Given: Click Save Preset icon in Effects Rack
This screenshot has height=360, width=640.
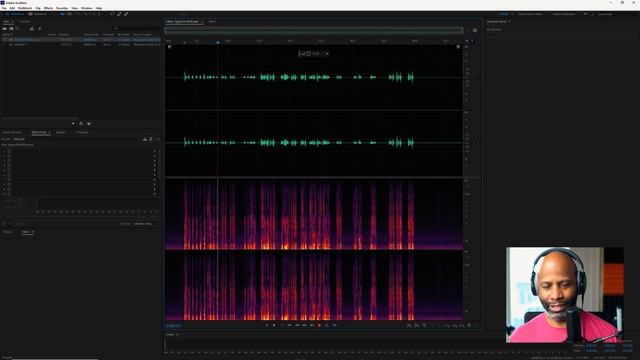Looking at the screenshot, I should (145, 139).
